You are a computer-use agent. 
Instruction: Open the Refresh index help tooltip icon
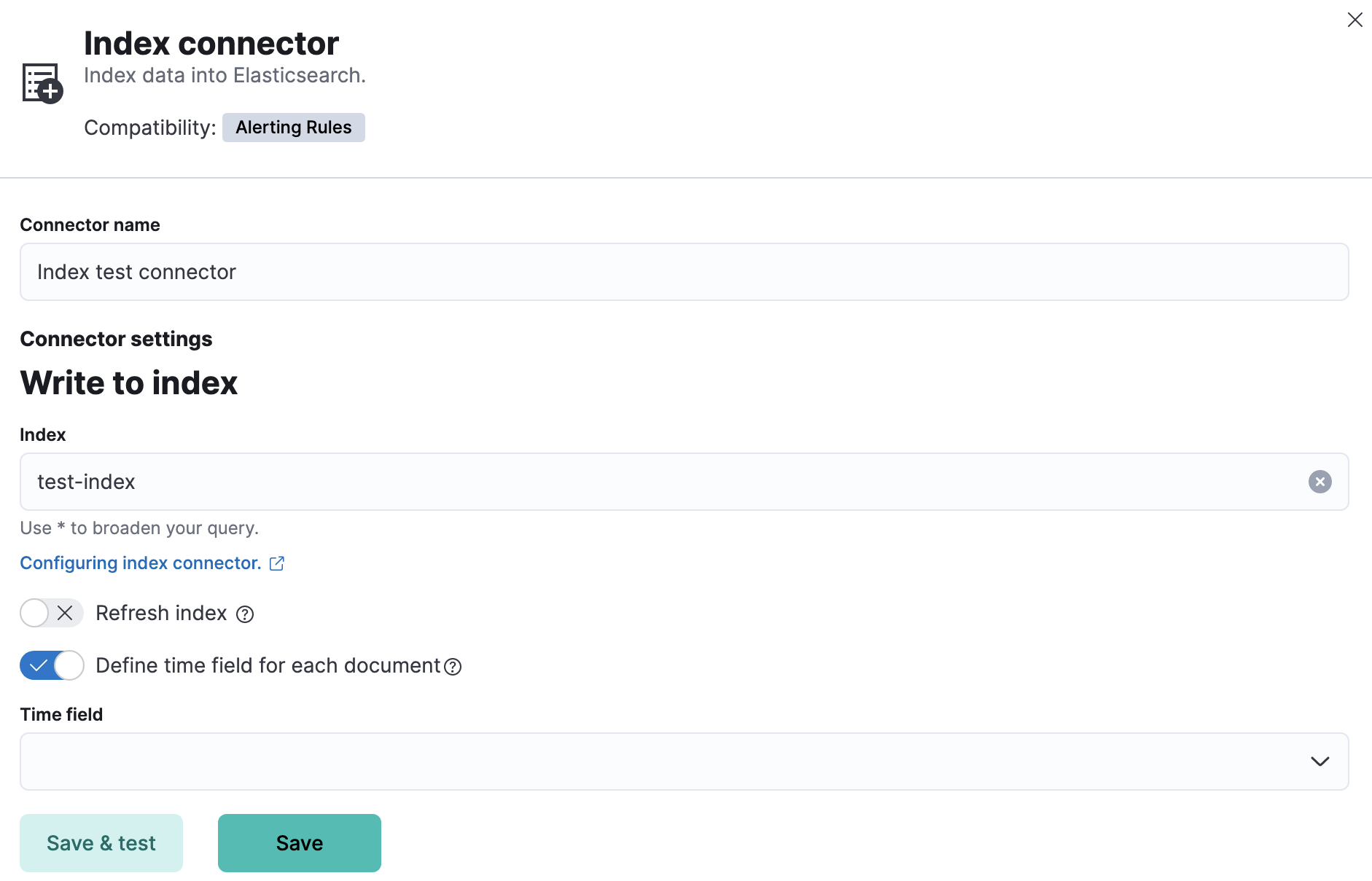tap(245, 614)
